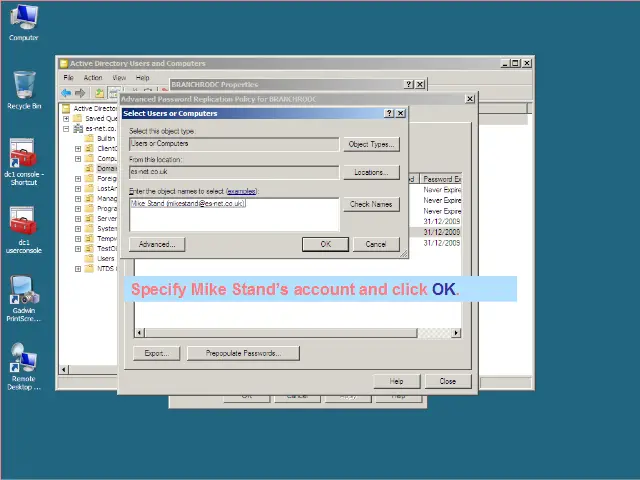Open the Computer desktop icon
Screen dimensions: 640x480
click(23, 21)
